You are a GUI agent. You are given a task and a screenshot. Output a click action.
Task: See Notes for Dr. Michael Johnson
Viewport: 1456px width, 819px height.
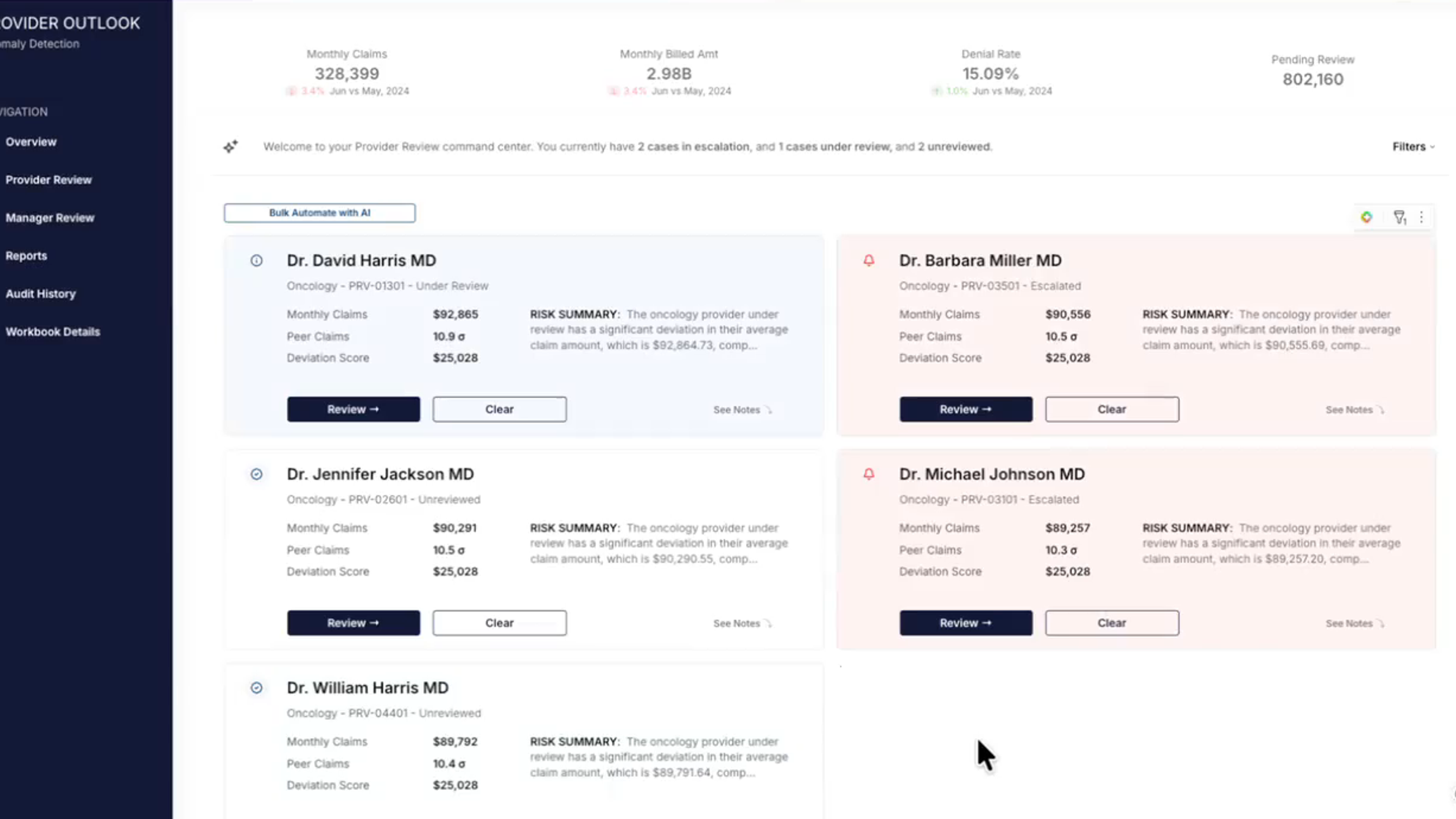[1355, 623]
